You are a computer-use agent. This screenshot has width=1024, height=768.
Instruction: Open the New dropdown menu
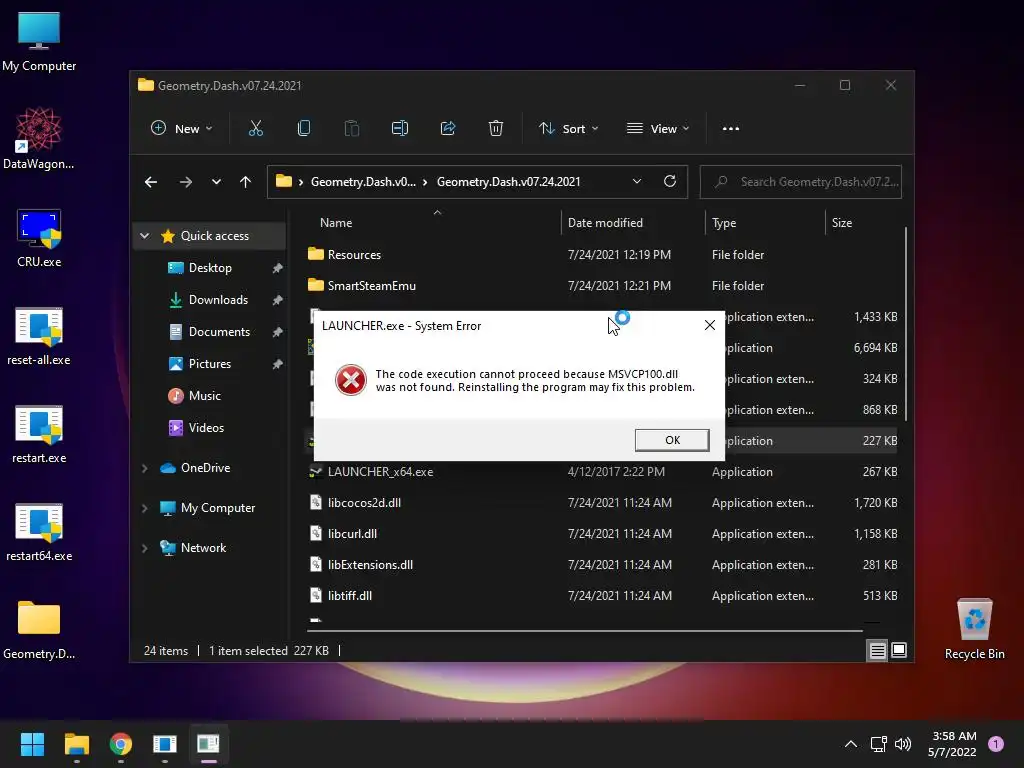(x=182, y=129)
